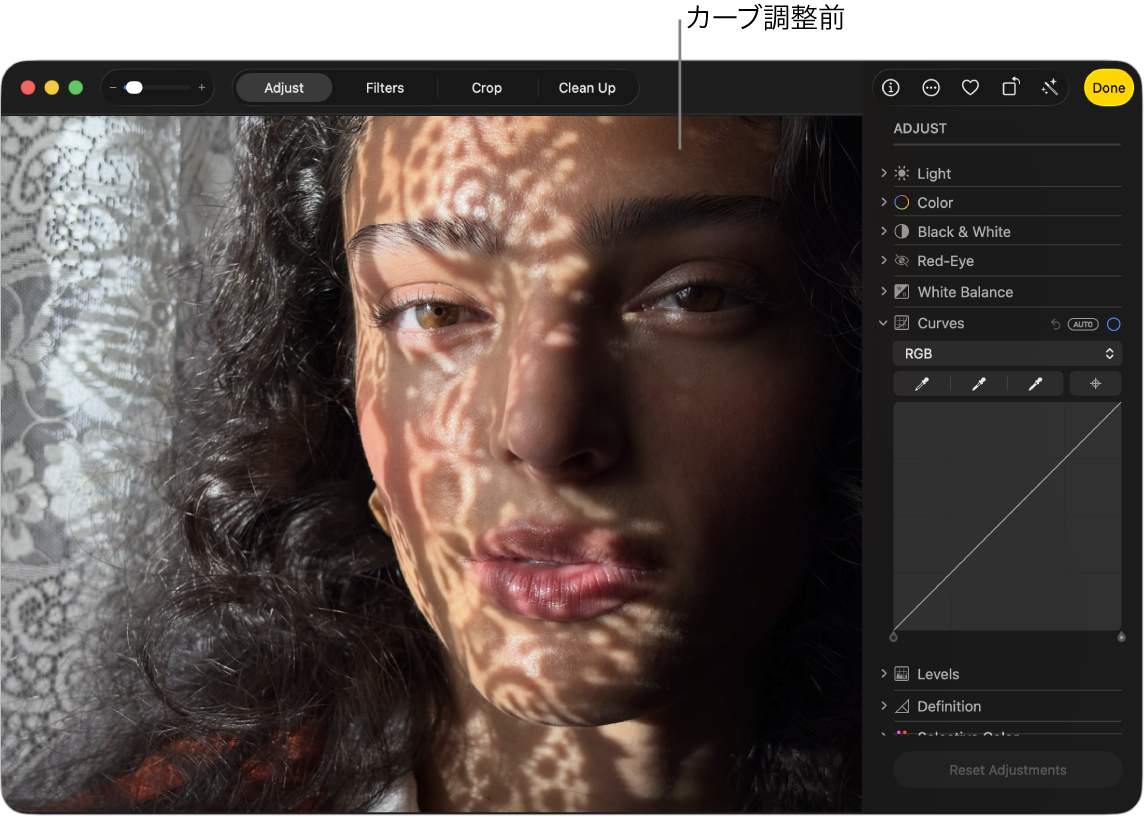Viewport: 1146px width, 817px height.
Task: Open the photo Info panel icon
Action: (x=891, y=88)
